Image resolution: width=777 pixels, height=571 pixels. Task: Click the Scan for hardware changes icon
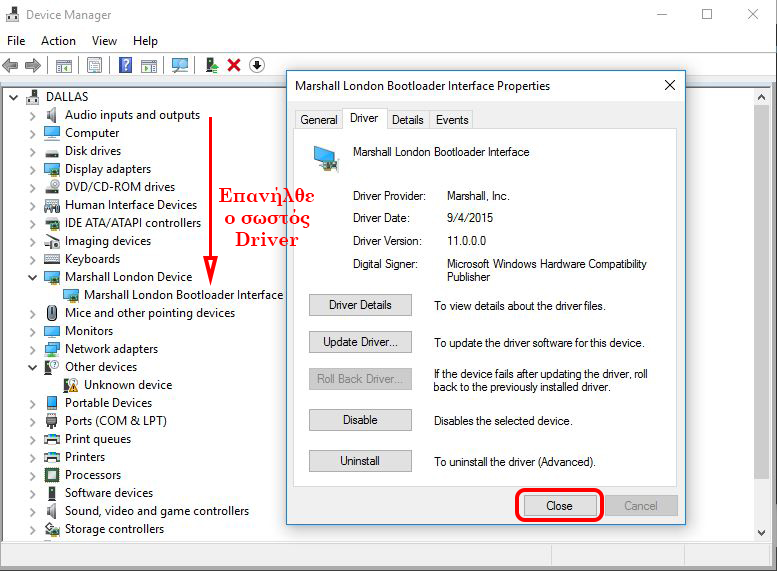[180, 65]
